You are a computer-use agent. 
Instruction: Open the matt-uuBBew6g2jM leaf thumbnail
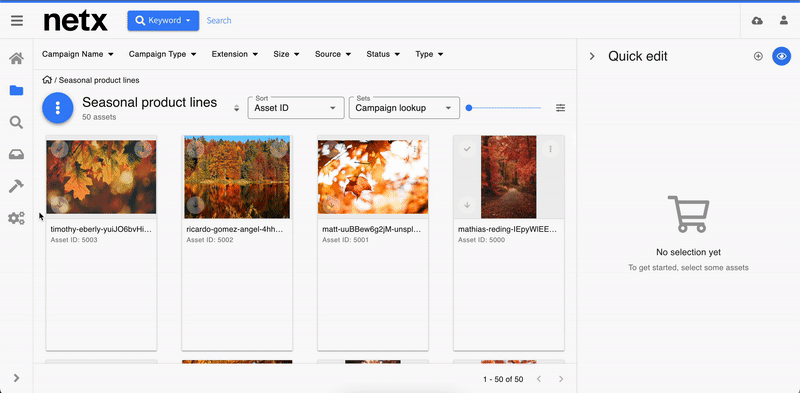pyautogui.click(x=373, y=177)
